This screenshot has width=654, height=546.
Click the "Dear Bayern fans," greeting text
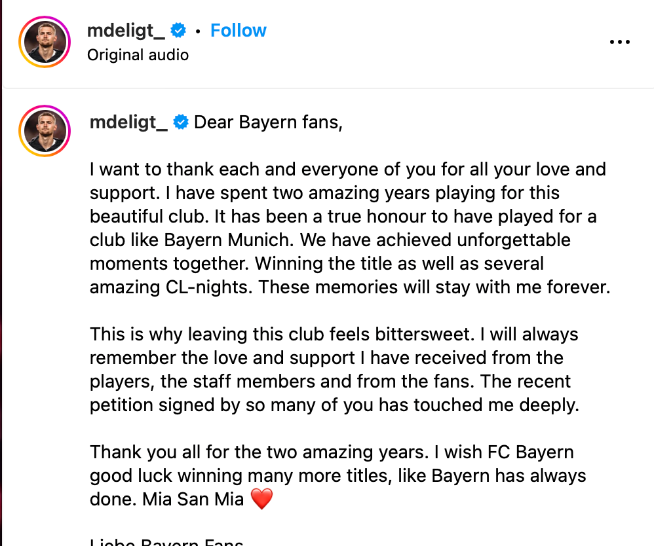click(x=268, y=123)
